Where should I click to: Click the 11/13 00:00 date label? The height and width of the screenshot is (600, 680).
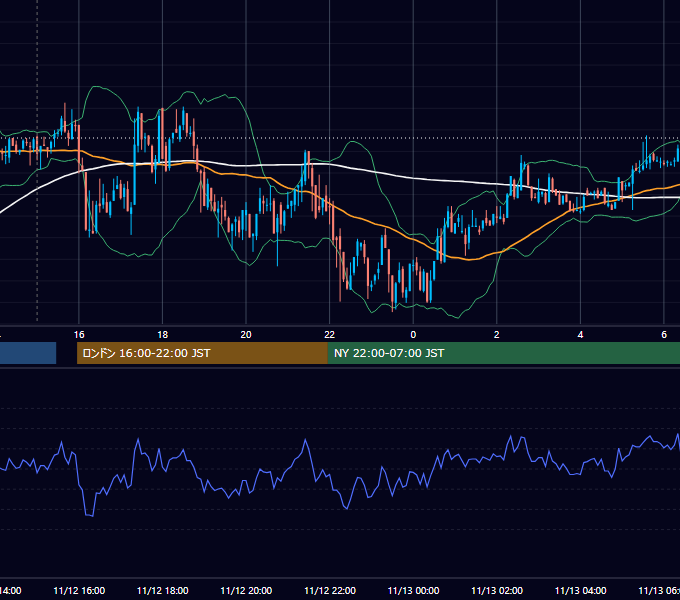(413, 591)
